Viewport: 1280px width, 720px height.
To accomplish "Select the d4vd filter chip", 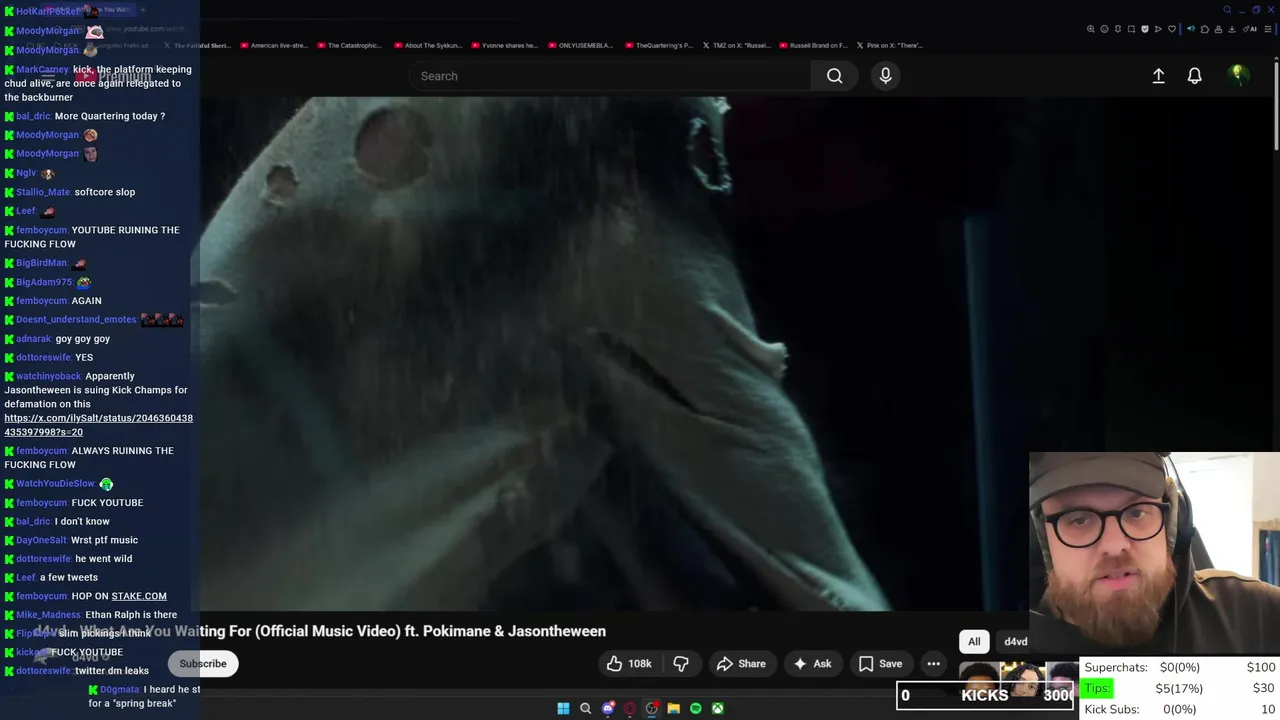I will click(x=1015, y=642).
